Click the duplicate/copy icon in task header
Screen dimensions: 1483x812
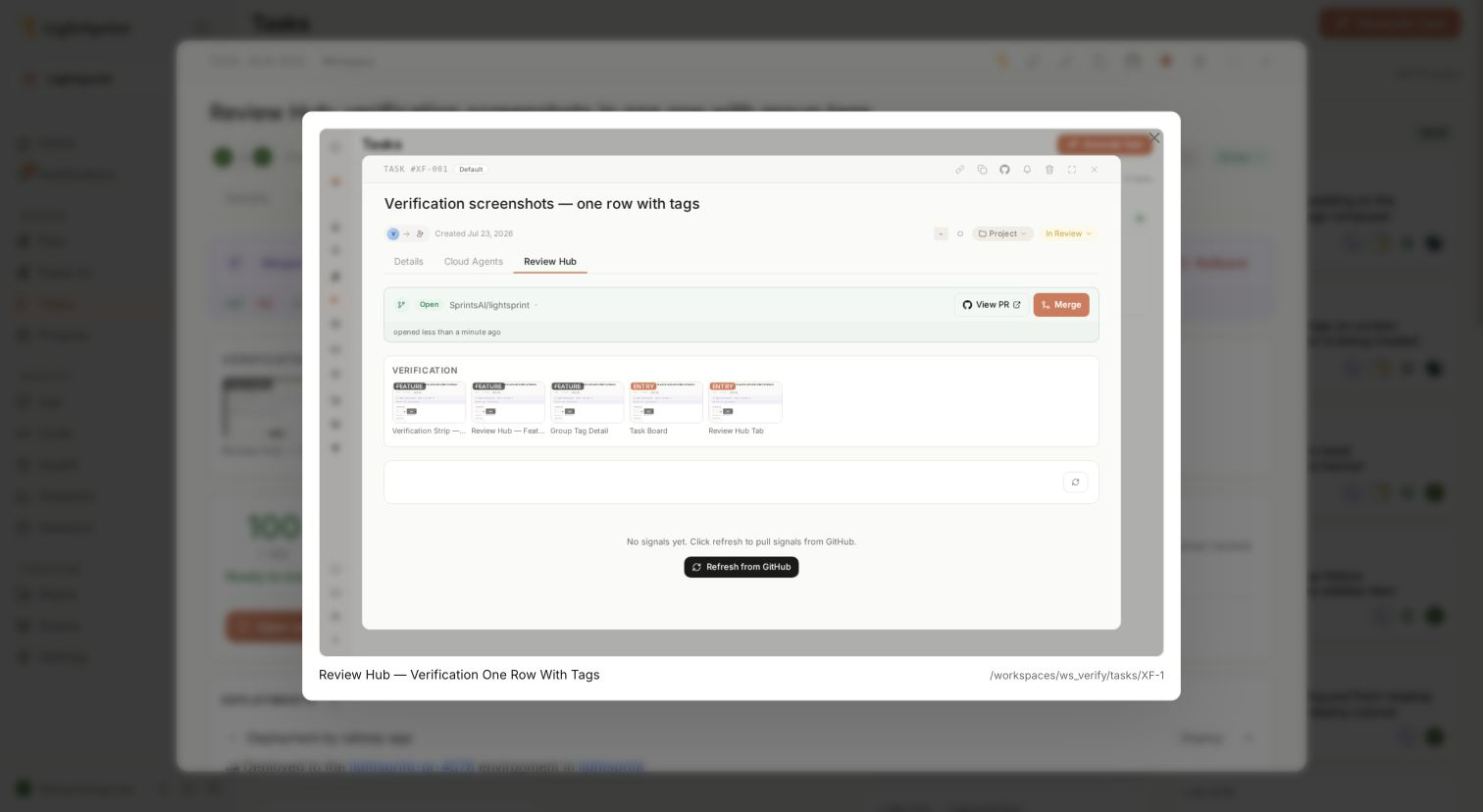[x=982, y=170]
